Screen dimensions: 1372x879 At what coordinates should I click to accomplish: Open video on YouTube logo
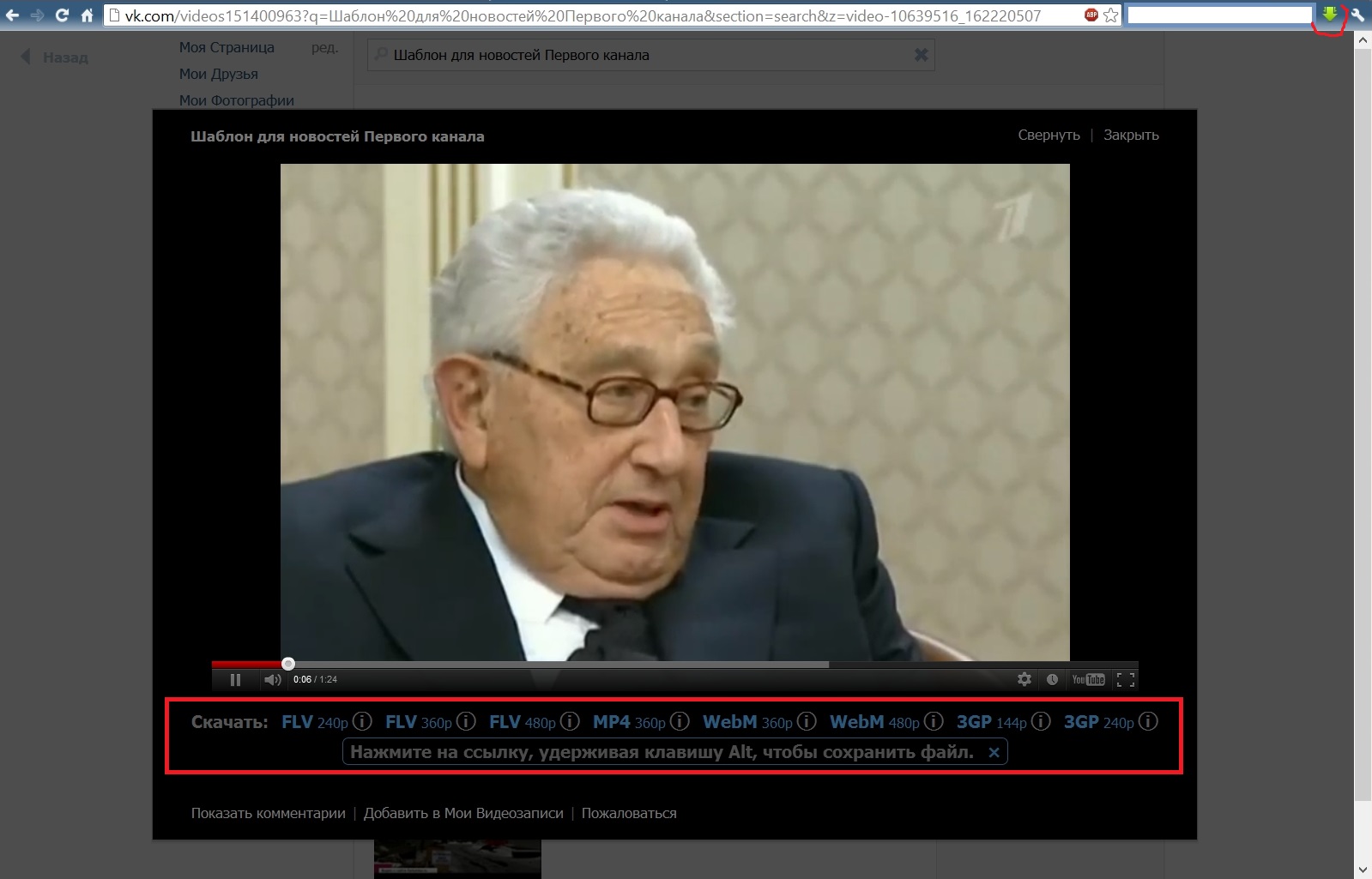click(1088, 679)
